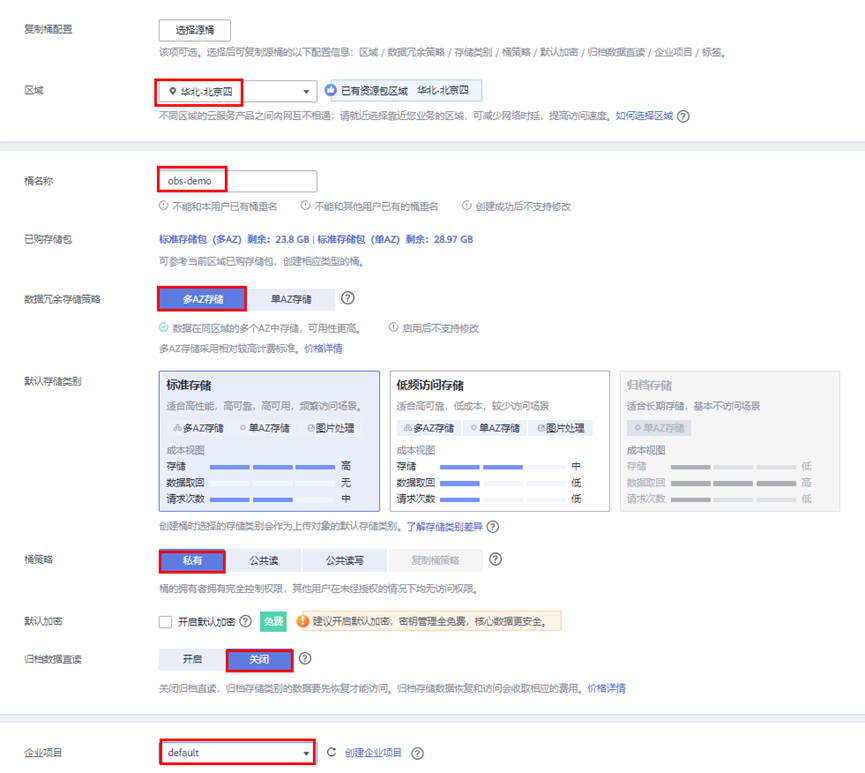The width and height of the screenshot is (865, 773).
Task: Turn 归档数据直读 to 关闭
Action: [259, 659]
